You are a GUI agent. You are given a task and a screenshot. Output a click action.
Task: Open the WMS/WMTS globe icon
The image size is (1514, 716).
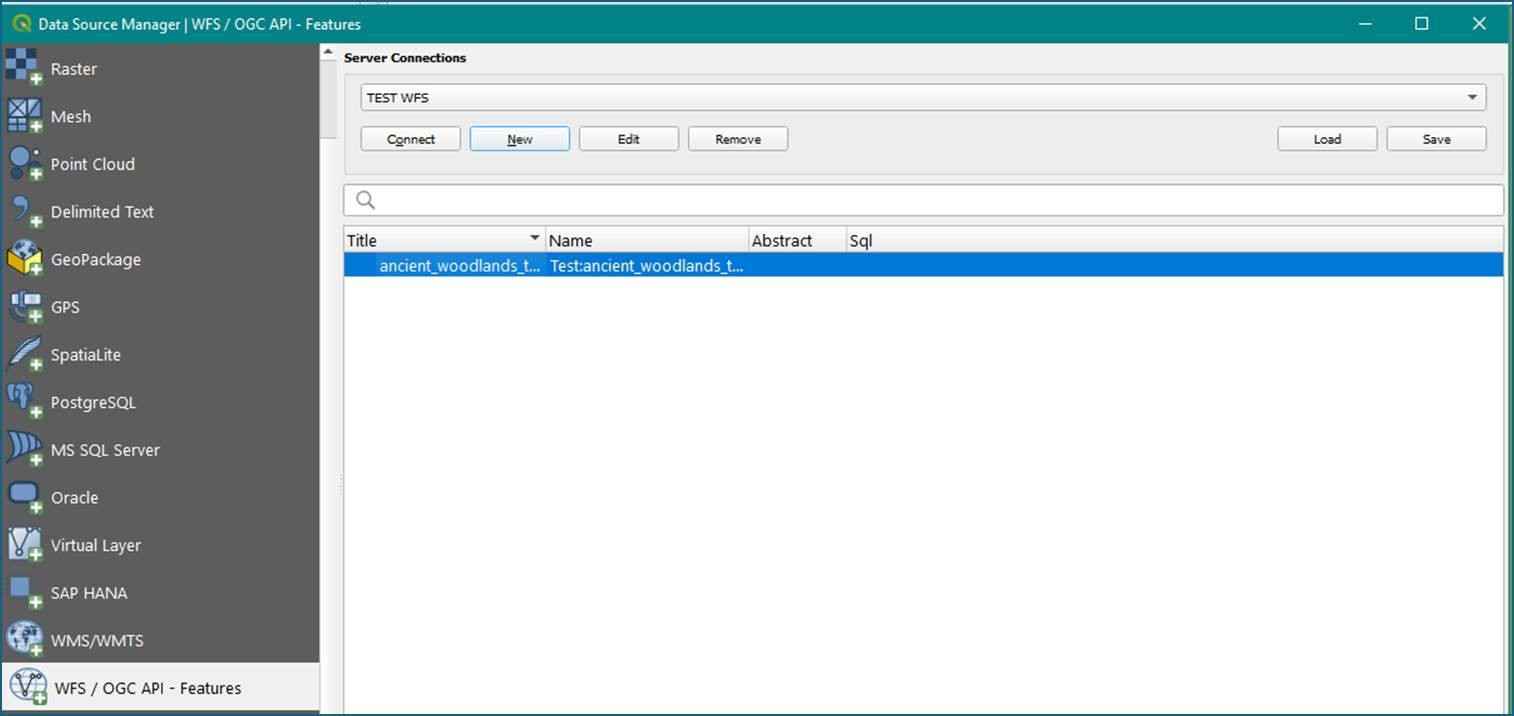[24, 640]
